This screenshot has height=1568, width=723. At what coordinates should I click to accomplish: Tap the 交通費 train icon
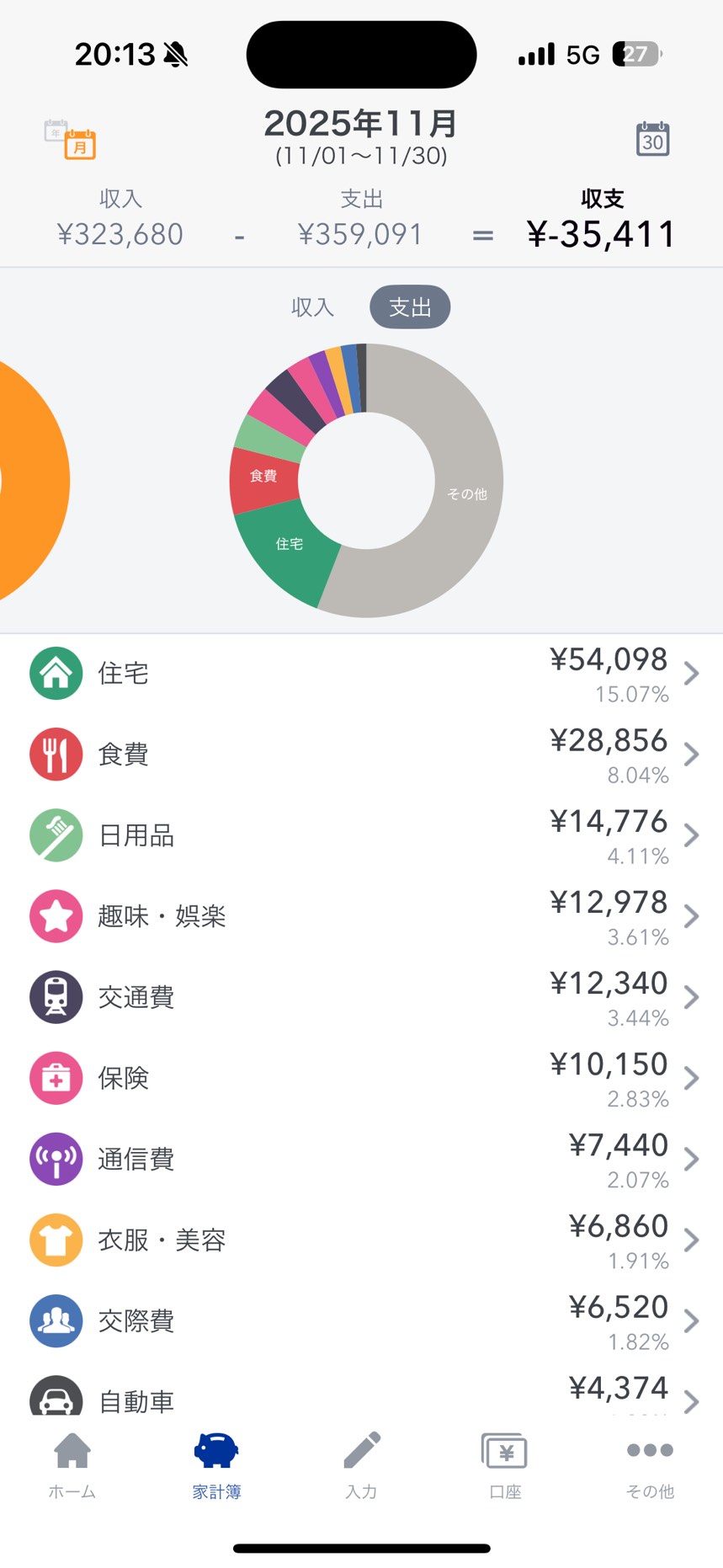(x=56, y=997)
